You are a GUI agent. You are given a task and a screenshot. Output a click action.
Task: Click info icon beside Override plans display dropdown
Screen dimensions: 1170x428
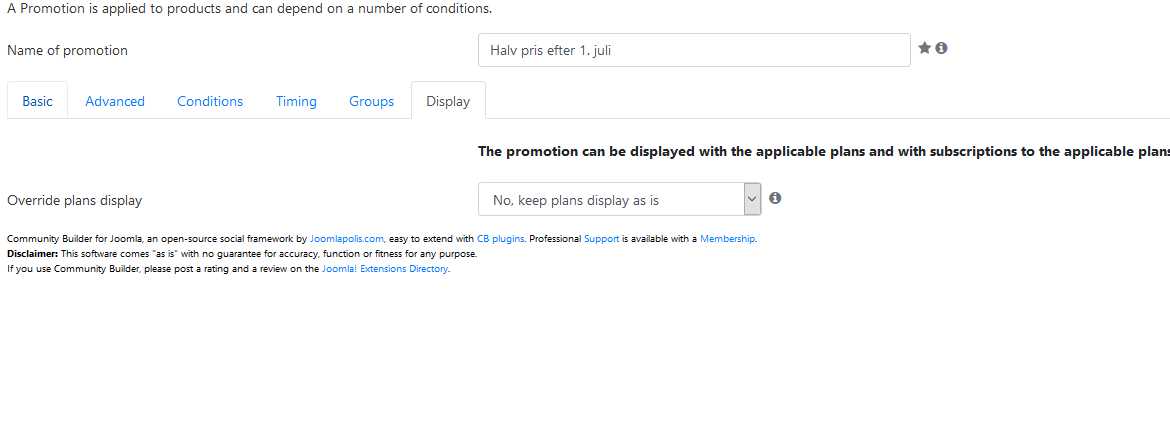point(775,198)
